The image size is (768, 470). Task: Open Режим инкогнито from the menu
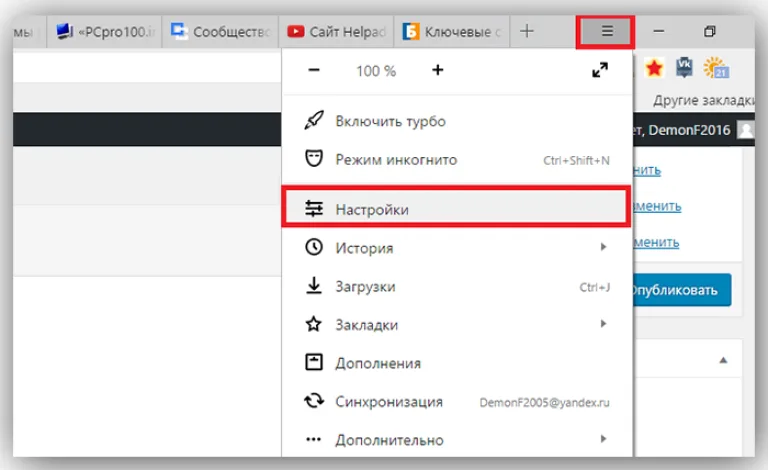coord(456,160)
